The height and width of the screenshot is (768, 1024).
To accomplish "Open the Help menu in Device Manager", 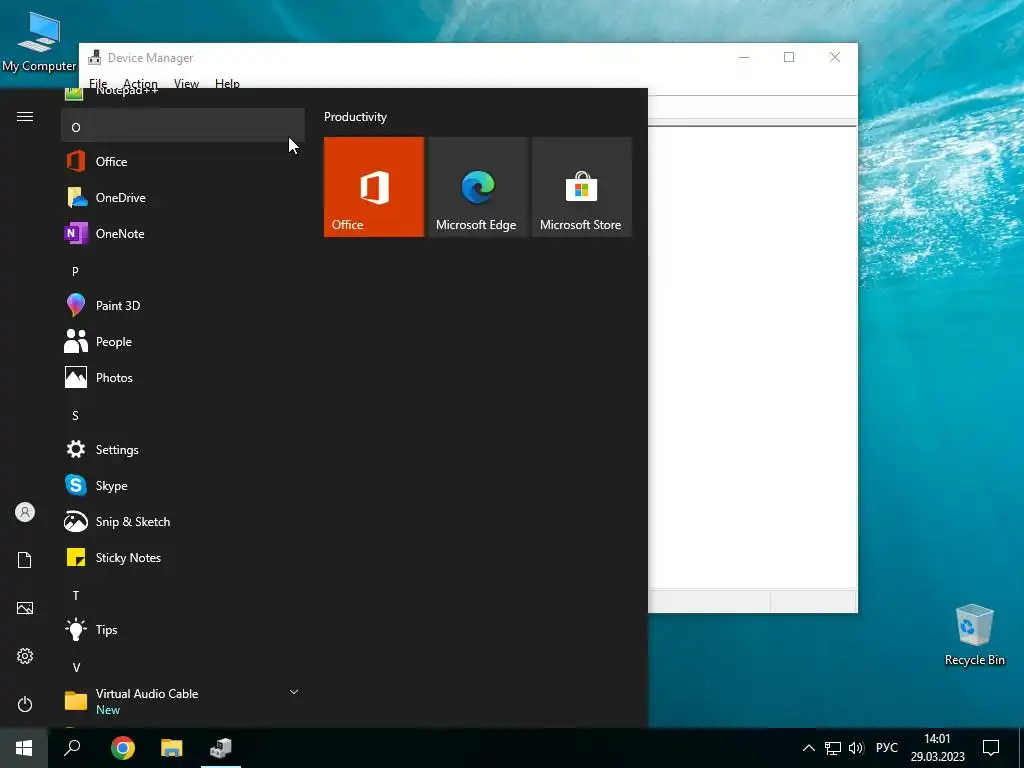I will click(x=227, y=83).
